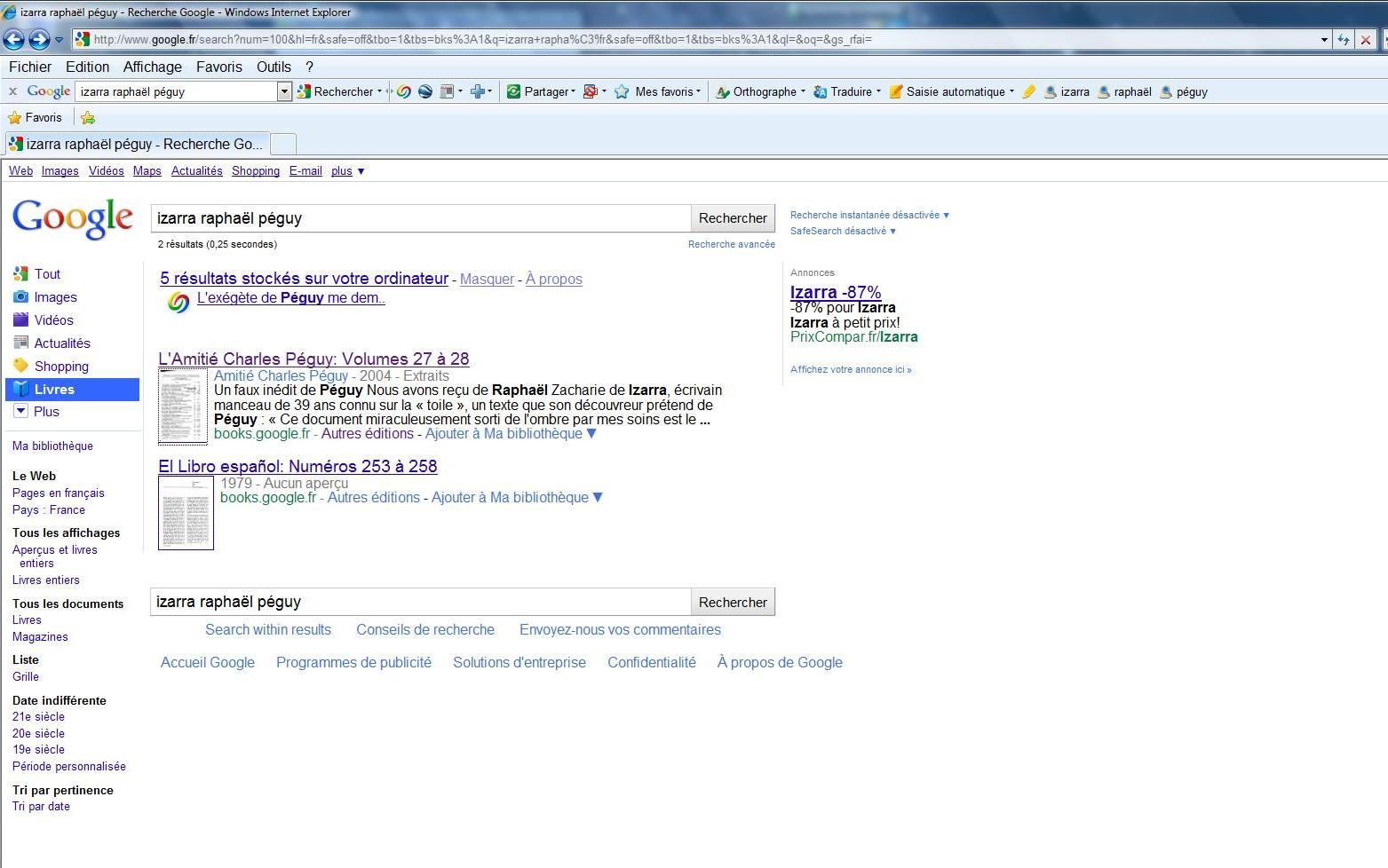Find the word izarra via toolbar button
The height and width of the screenshot is (868, 1388).
(1067, 91)
